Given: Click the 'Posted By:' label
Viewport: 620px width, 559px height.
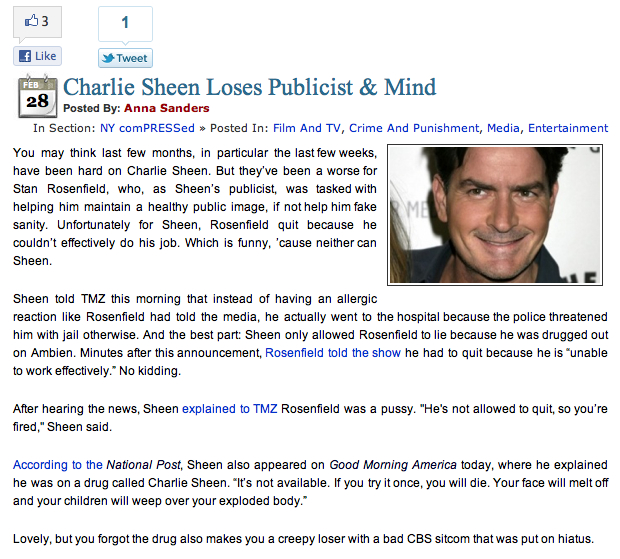Looking at the screenshot, I should [x=92, y=108].
